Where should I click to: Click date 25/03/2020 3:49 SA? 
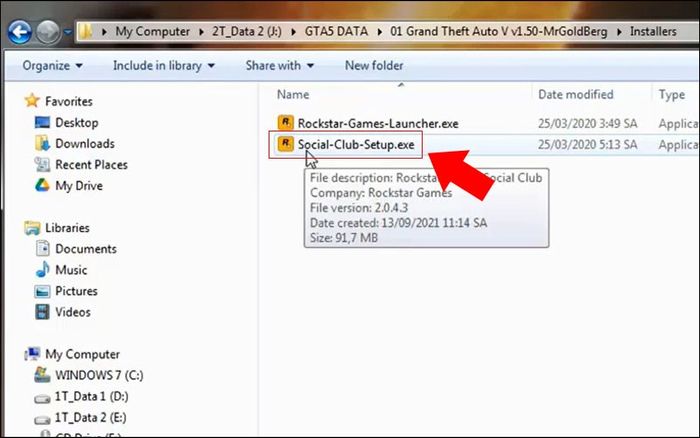[588, 124]
